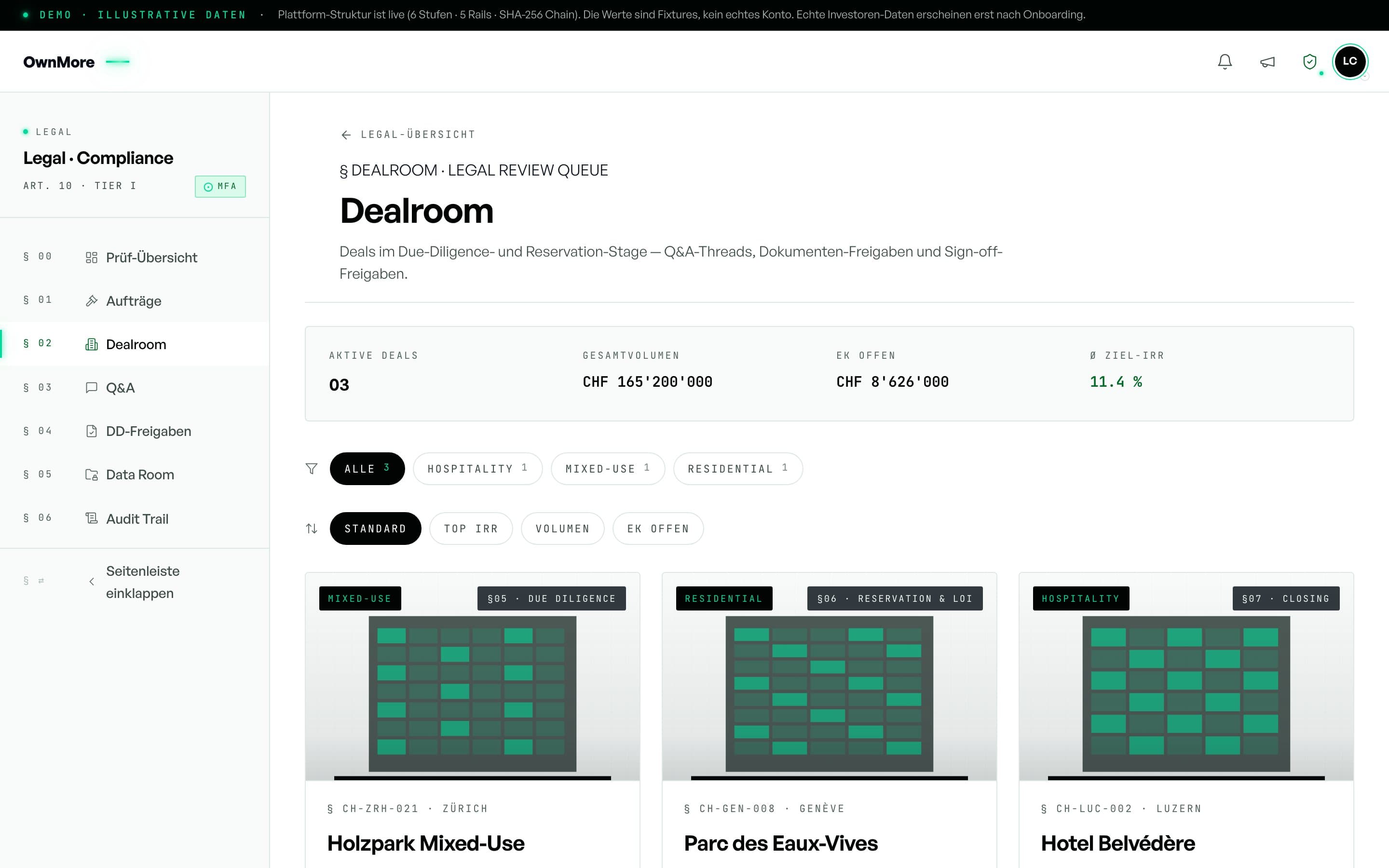Click the OwnMore logo
1389x868 pixels.
[x=58, y=62]
